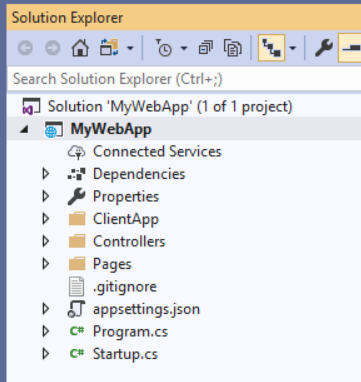361x382 pixels.
Task: Expand the ClientApp folder
Action: pos(46,219)
